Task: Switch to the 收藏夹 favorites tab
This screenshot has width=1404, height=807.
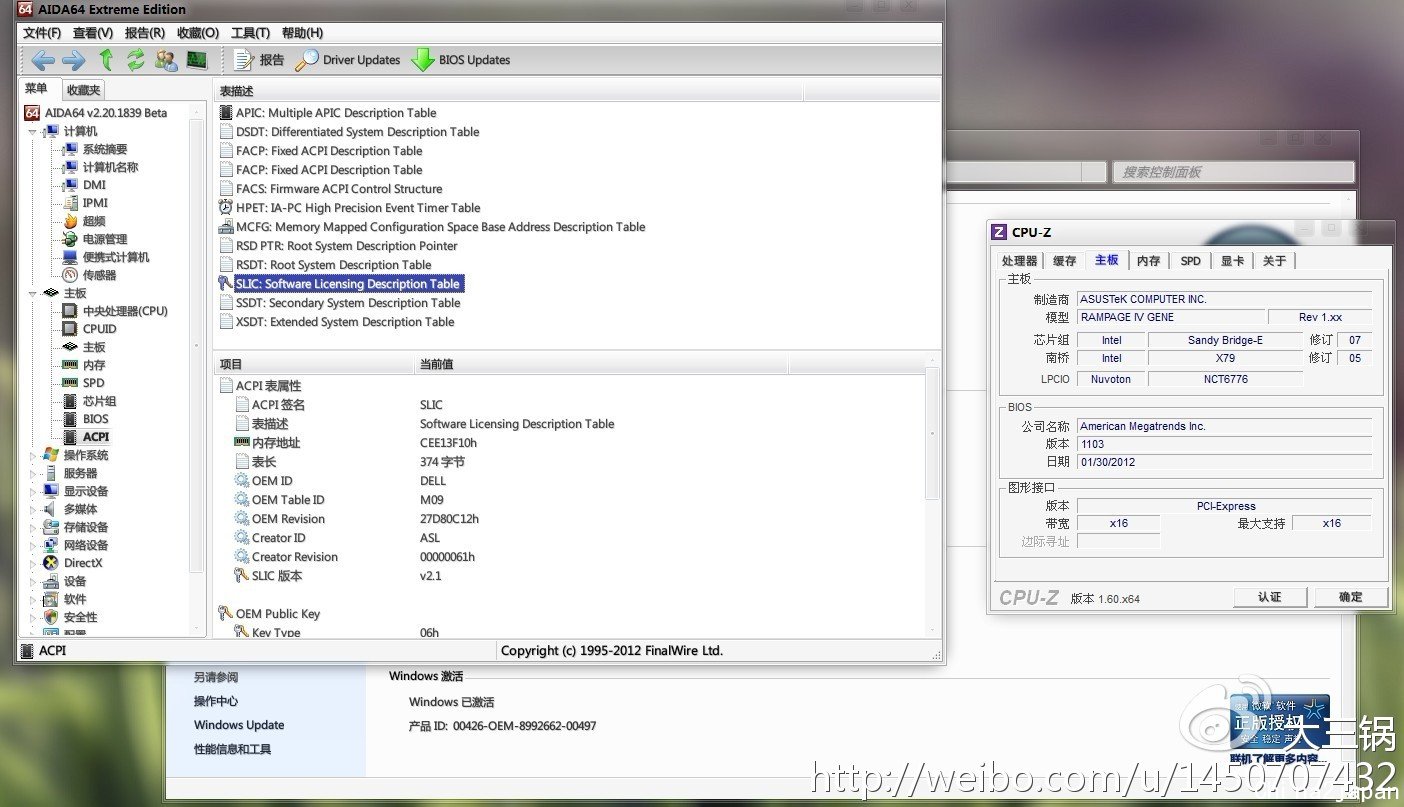Action: 83,90
